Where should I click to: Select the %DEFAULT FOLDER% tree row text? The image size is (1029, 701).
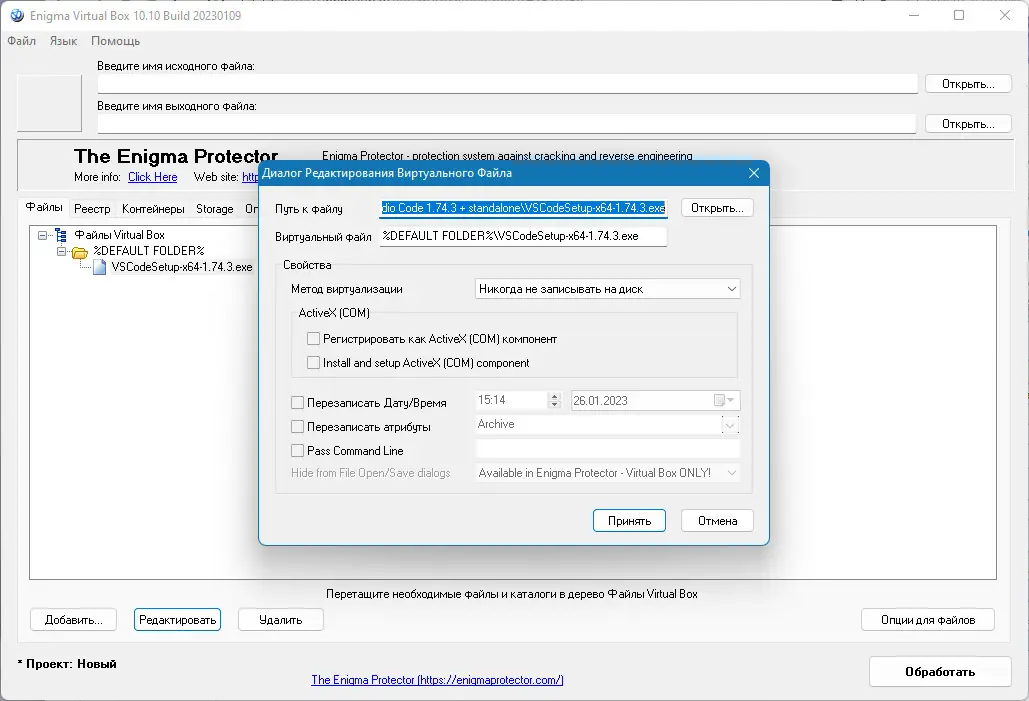click(149, 251)
